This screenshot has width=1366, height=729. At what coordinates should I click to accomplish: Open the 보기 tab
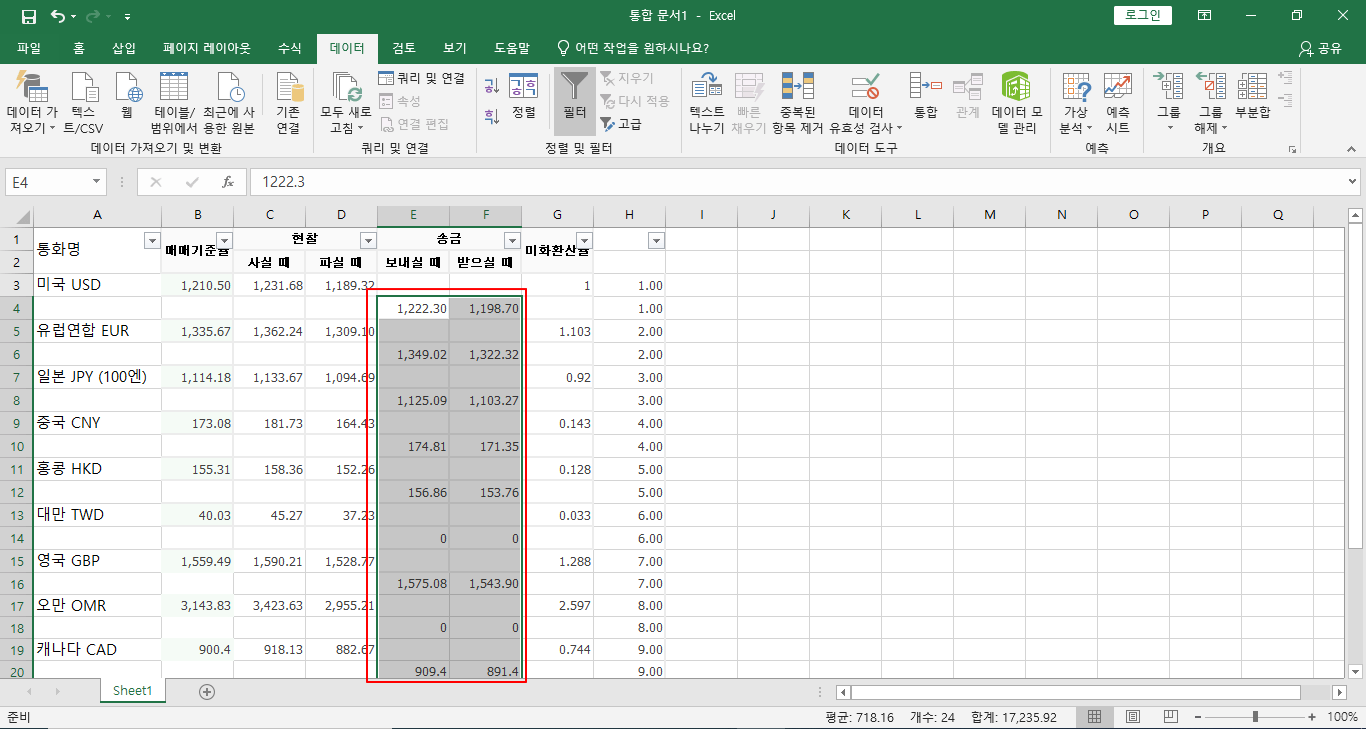coord(455,48)
